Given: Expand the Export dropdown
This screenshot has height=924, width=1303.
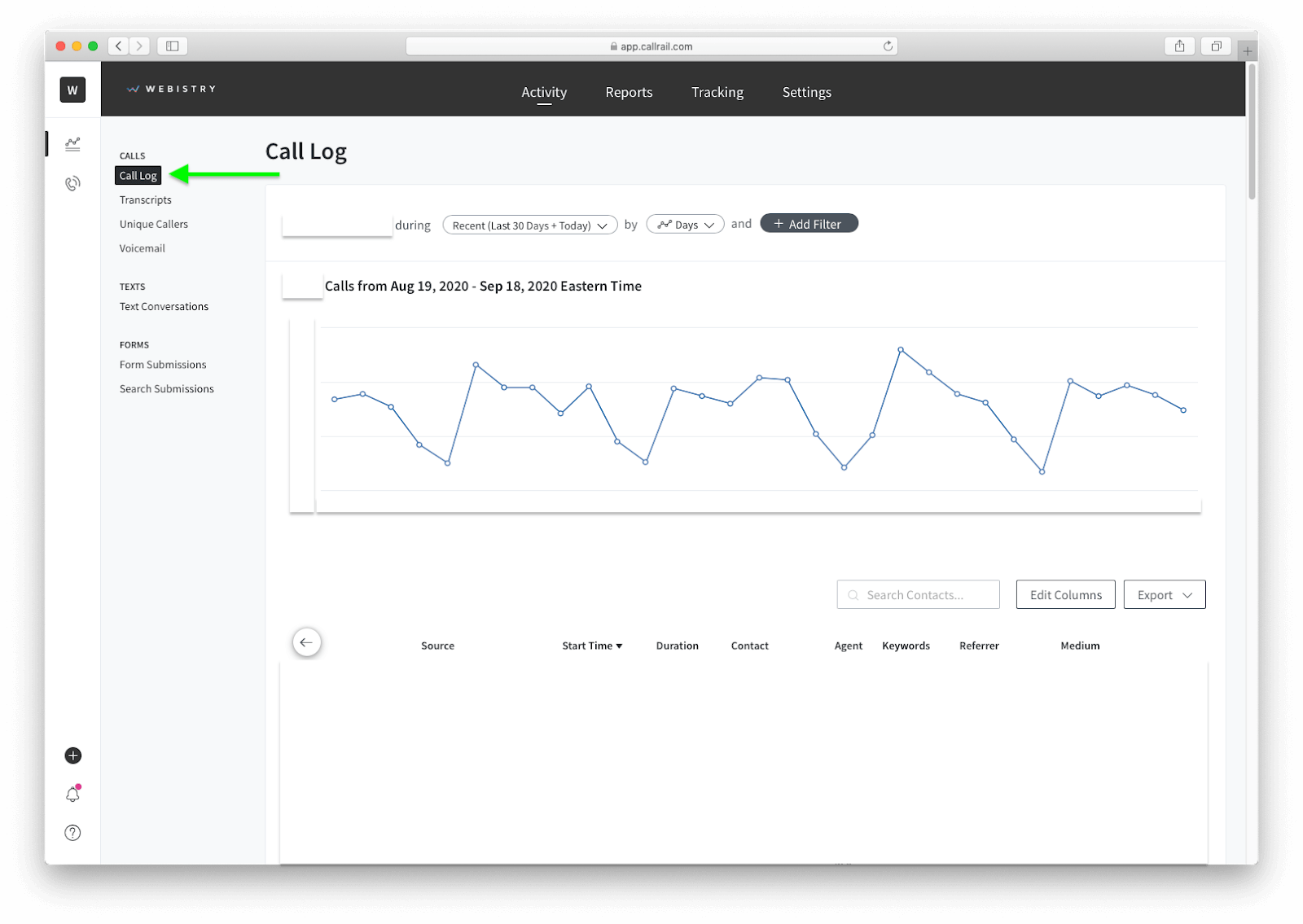Looking at the screenshot, I should pyautogui.click(x=1164, y=594).
